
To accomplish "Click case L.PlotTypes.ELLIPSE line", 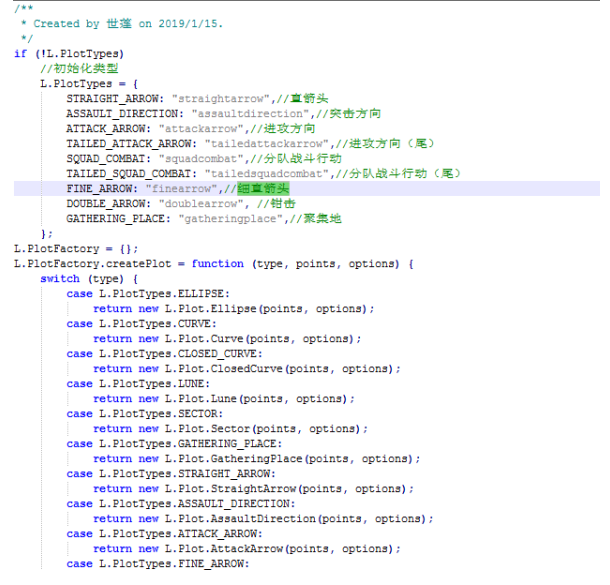I will pos(148,294).
